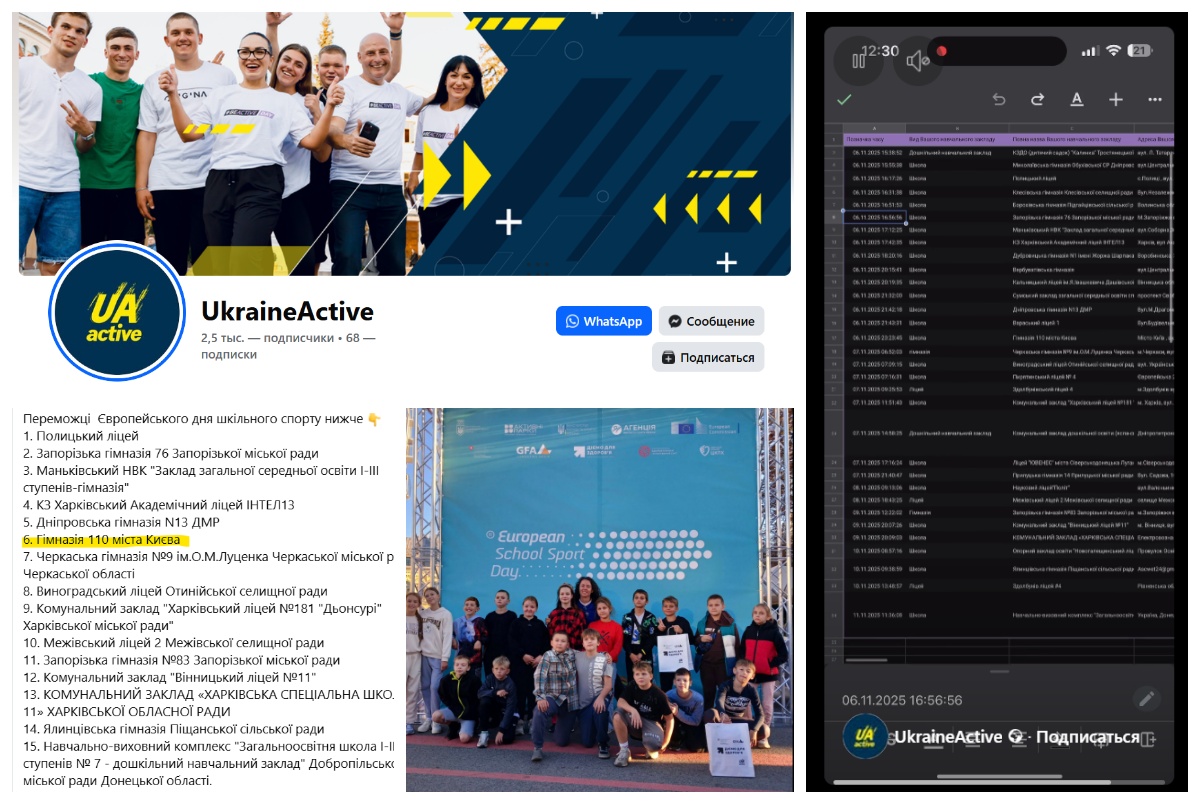Image resolution: width=1200 pixels, height=804 pixels.
Task: Pause the video with the pause button
Action: [x=858, y=60]
